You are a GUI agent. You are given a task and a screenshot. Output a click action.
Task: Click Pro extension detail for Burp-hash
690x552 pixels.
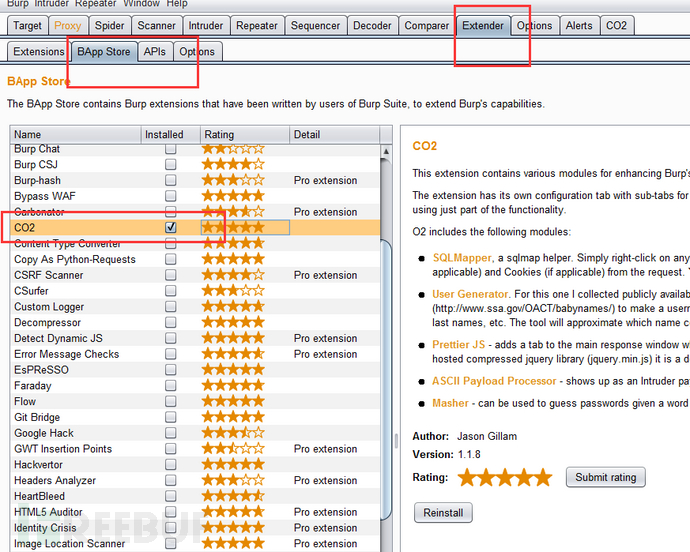[325, 180]
